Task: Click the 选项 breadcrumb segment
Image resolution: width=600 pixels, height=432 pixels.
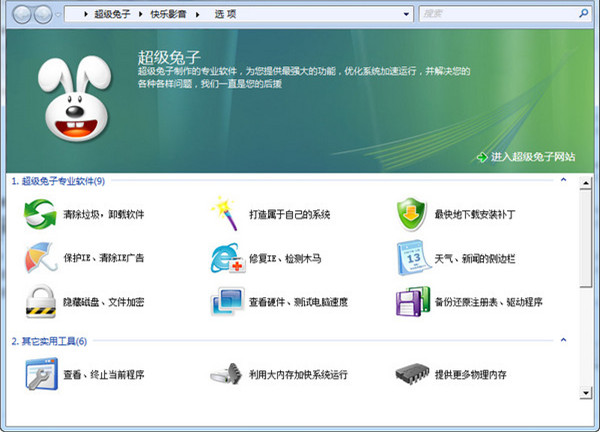Action: coord(225,15)
